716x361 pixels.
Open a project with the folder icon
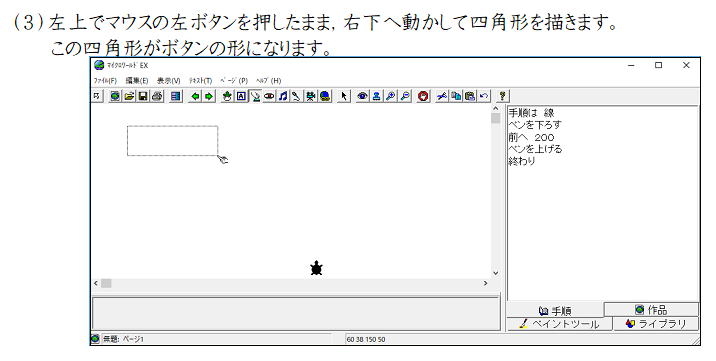[x=129, y=96]
